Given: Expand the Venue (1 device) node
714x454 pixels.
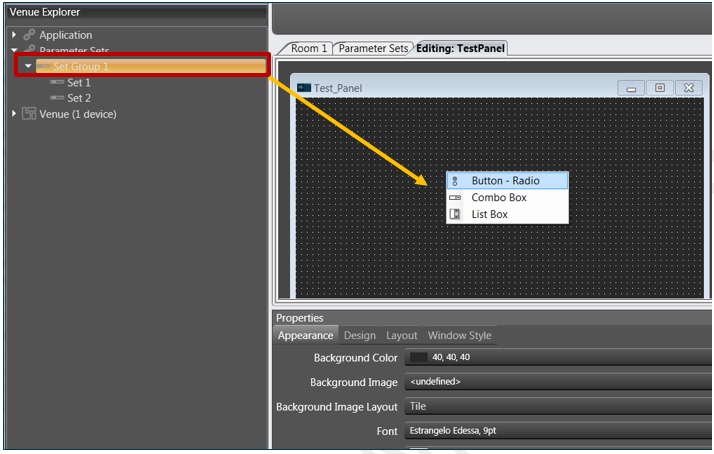Looking at the screenshot, I should coord(14,113).
